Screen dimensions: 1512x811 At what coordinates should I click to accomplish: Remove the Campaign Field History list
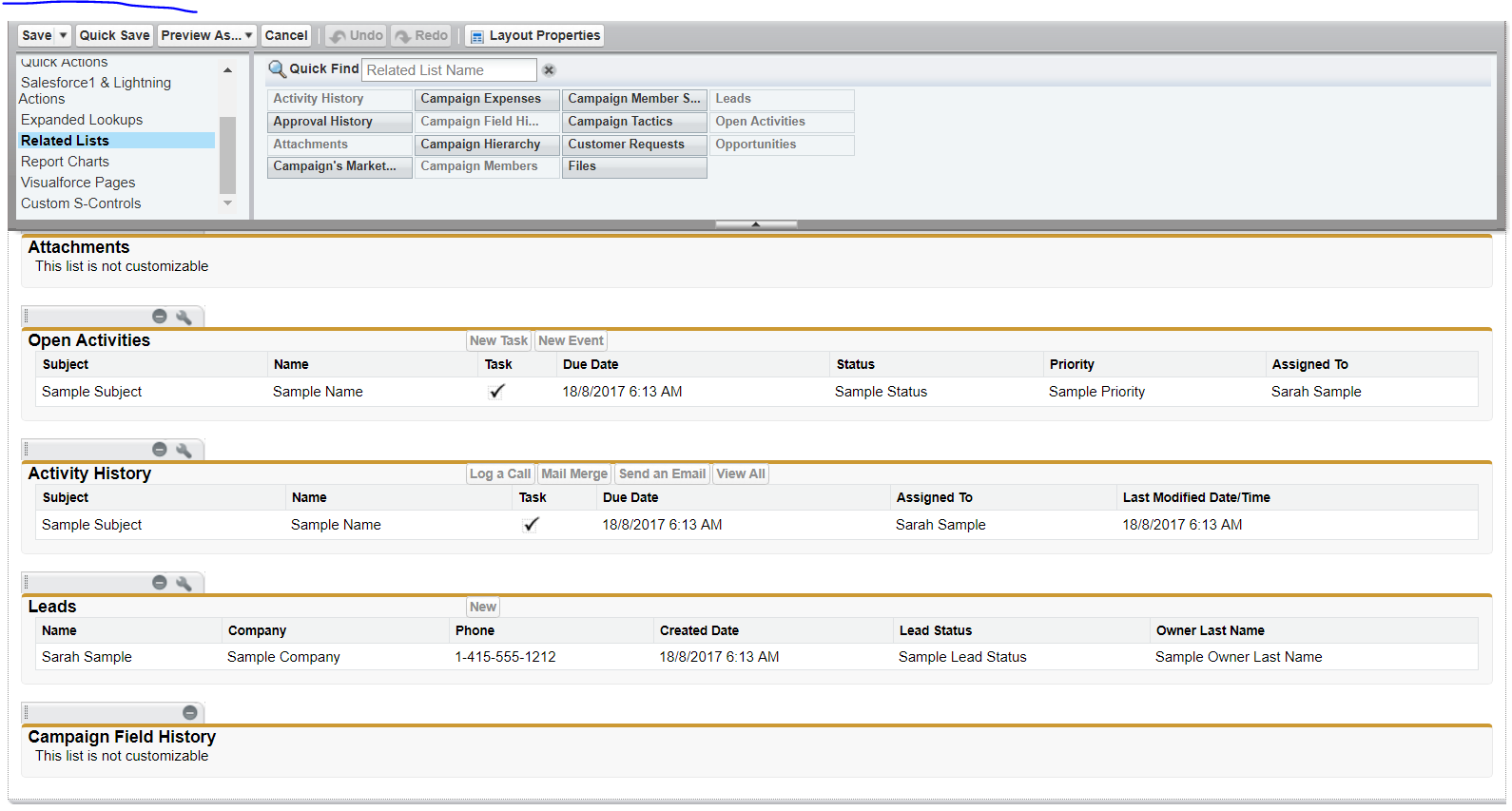190,713
